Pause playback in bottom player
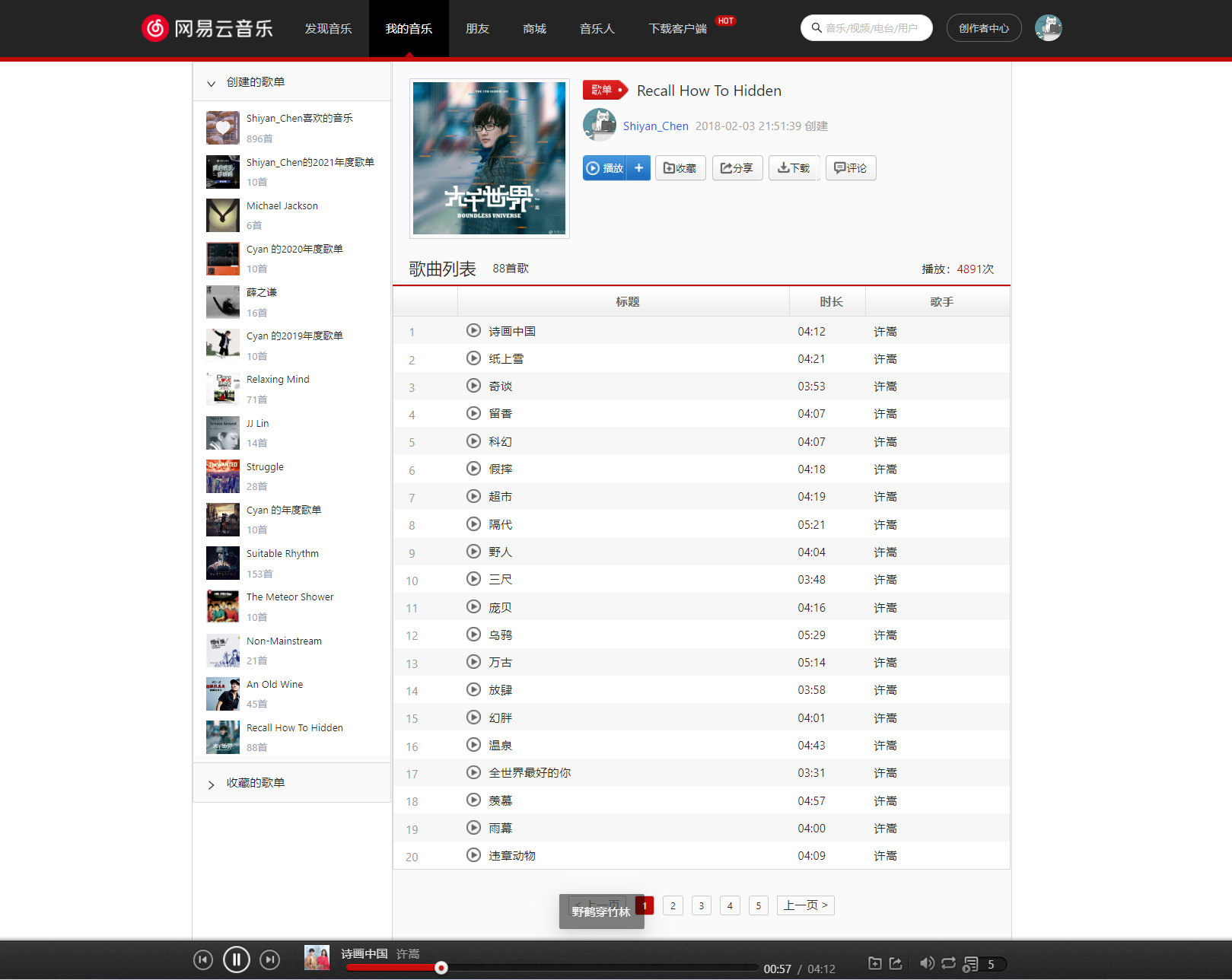The width and height of the screenshot is (1232, 980). point(237,960)
